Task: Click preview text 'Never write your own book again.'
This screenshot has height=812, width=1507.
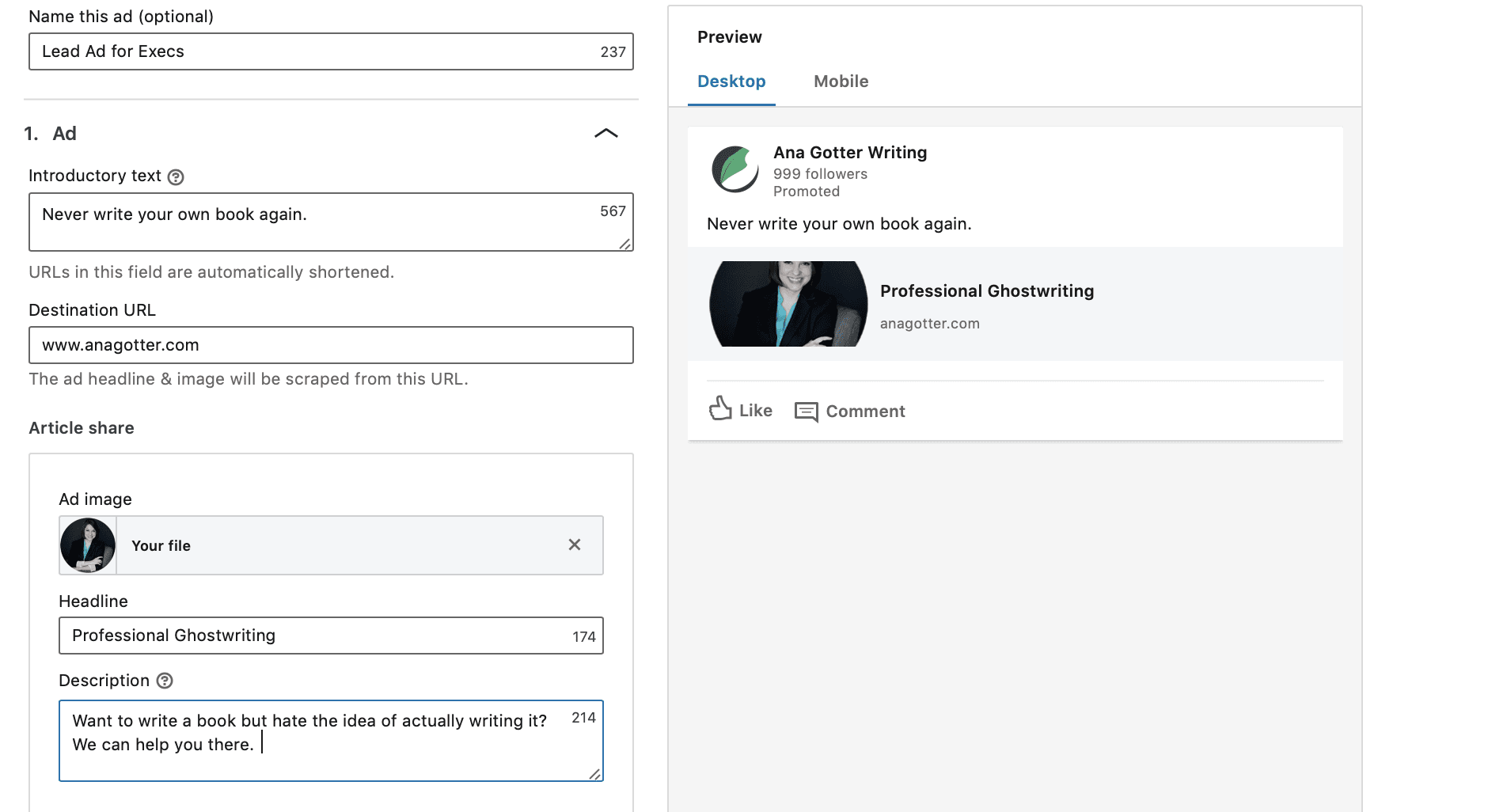Action: [839, 224]
